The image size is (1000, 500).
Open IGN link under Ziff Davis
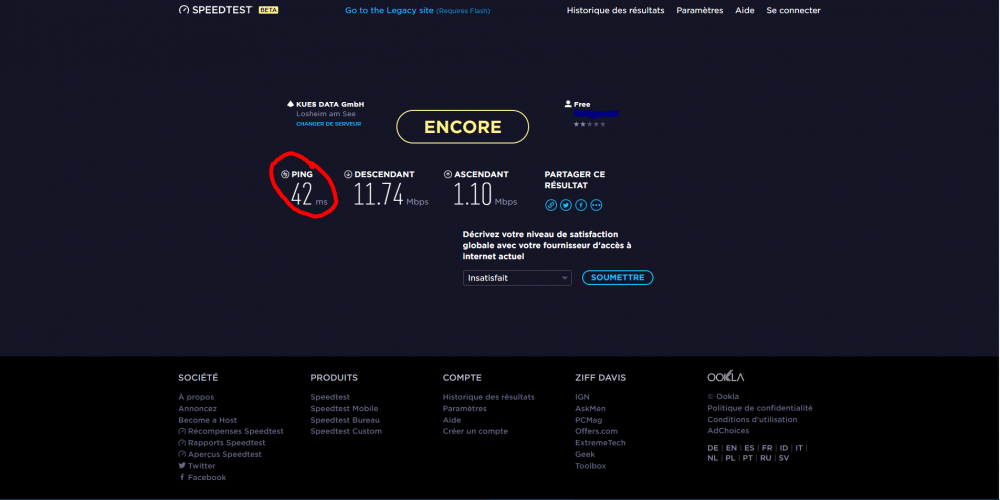tap(582, 397)
